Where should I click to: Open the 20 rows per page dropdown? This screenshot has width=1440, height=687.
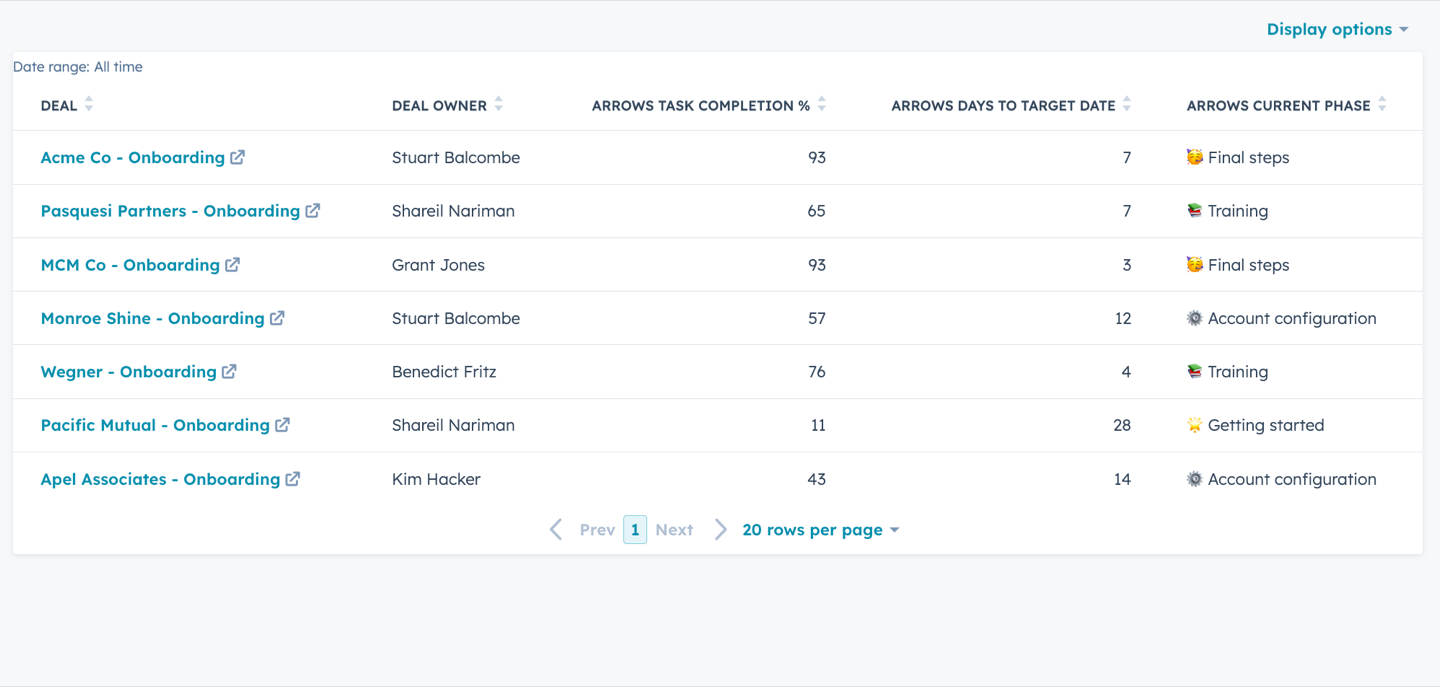click(x=821, y=530)
